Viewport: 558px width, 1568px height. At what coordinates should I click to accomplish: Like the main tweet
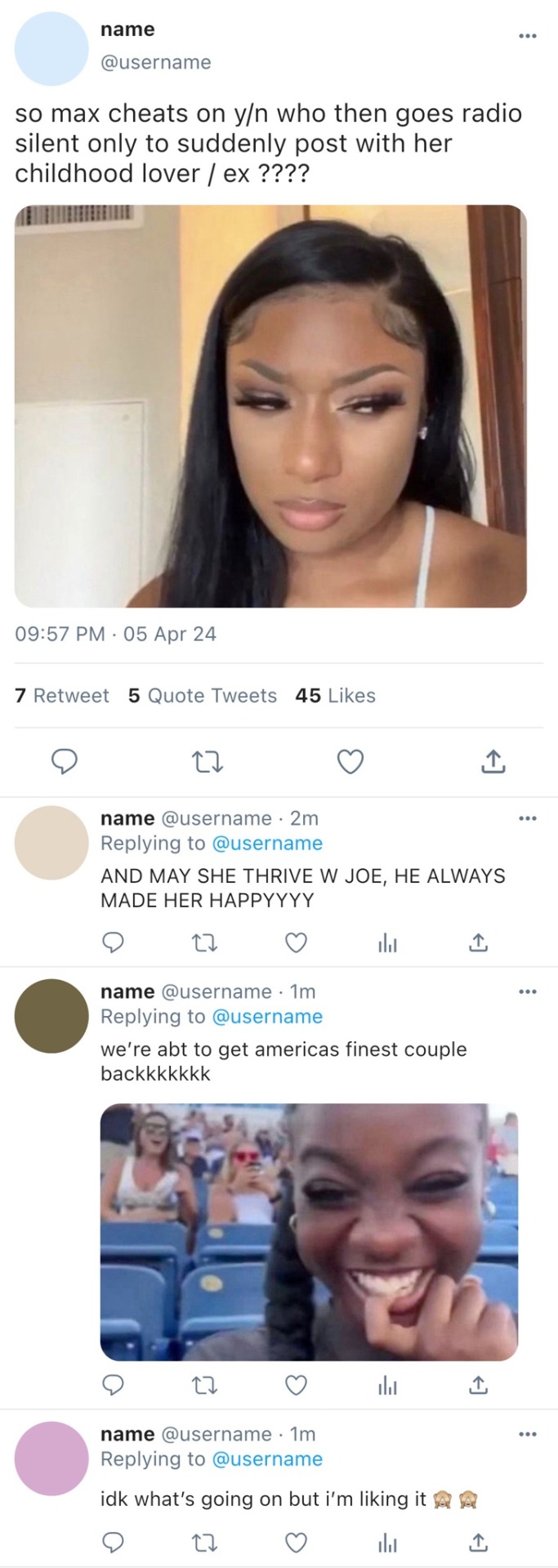(x=350, y=762)
